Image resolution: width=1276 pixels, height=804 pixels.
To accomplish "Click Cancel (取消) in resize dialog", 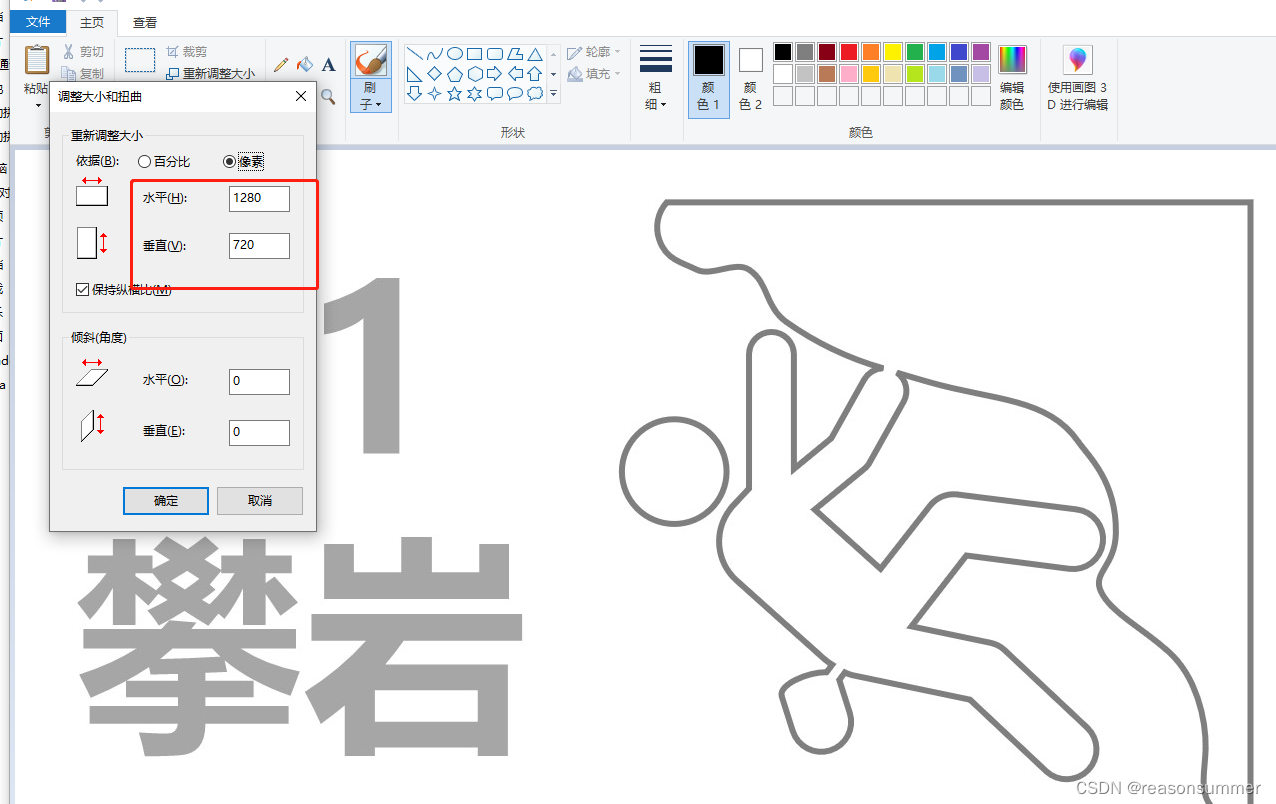I will [x=260, y=500].
